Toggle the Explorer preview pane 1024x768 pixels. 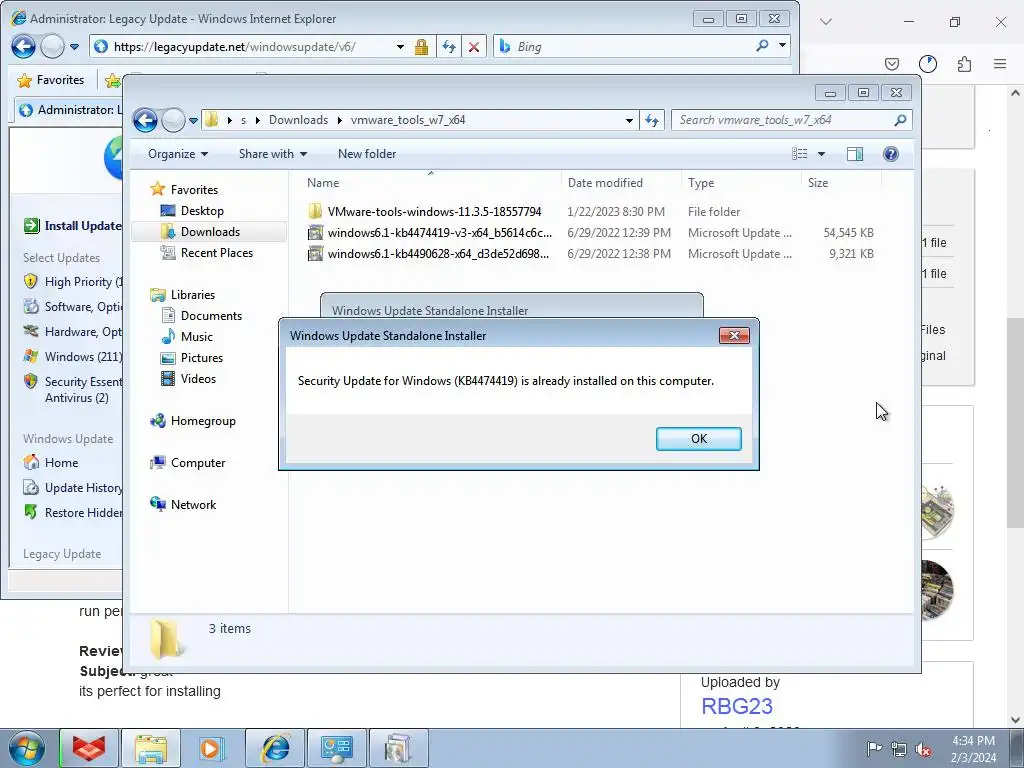coord(854,153)
